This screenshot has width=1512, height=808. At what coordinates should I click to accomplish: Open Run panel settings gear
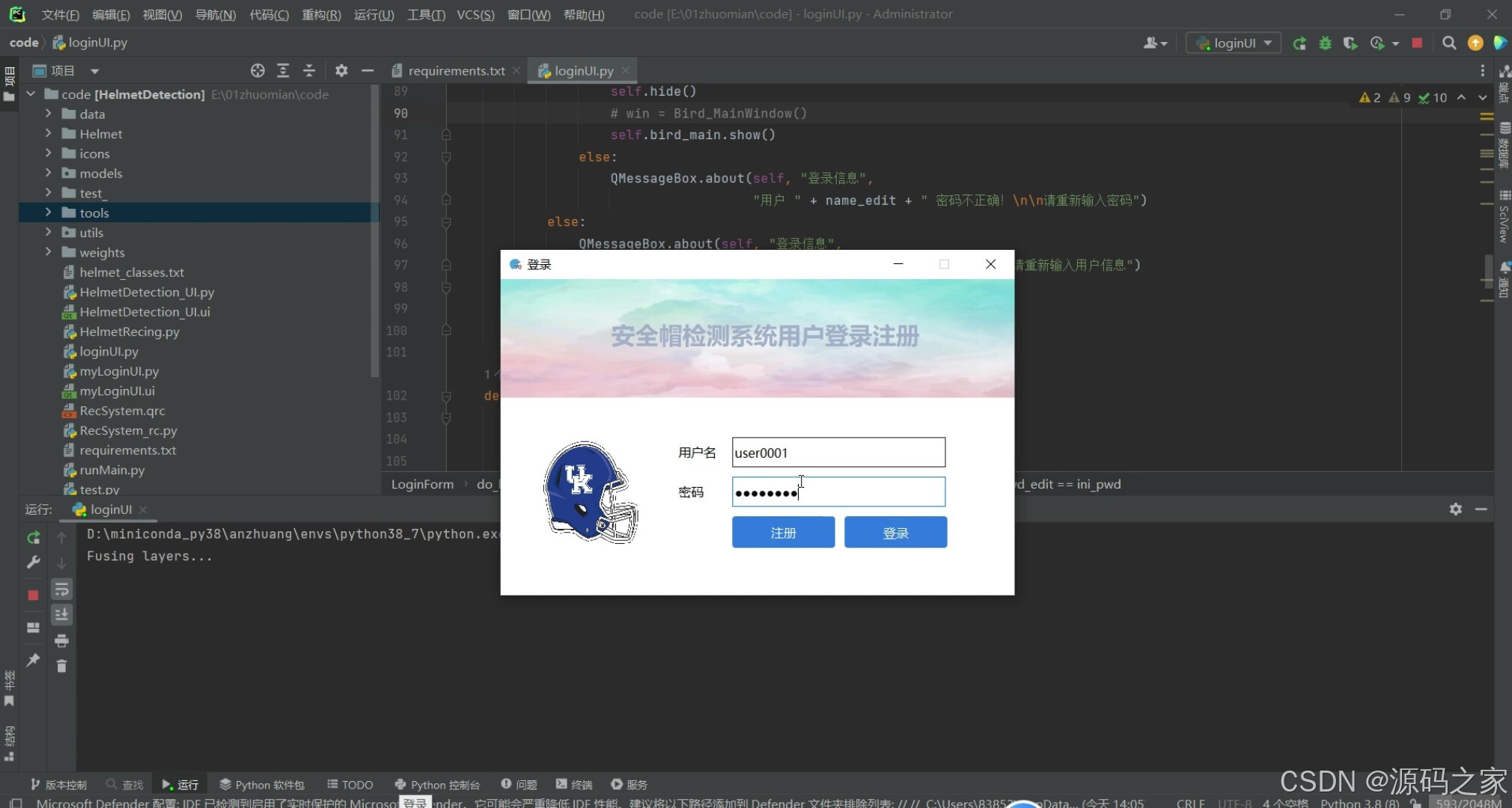pyautogui.click(x=1455, y=509)
